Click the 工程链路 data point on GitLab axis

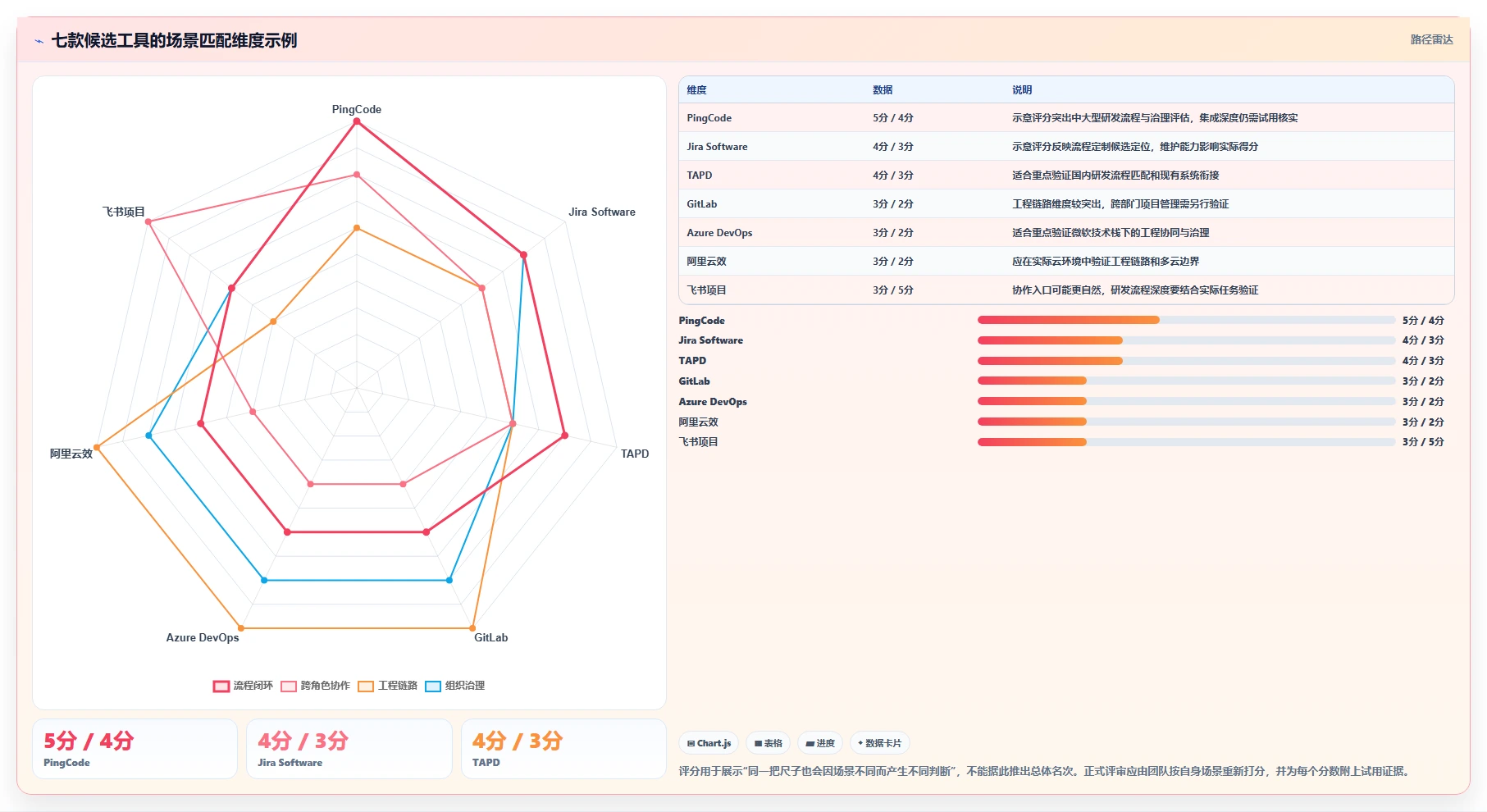472,628
